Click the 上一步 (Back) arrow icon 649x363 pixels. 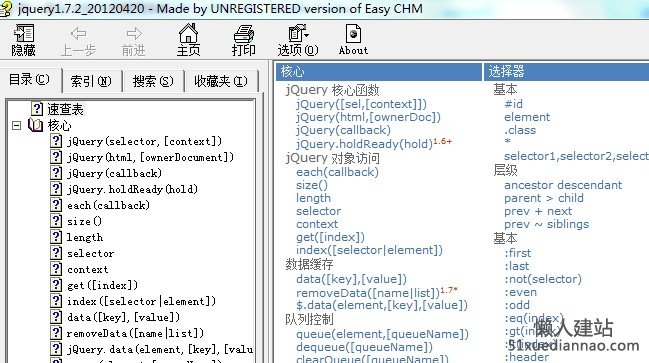78,33
